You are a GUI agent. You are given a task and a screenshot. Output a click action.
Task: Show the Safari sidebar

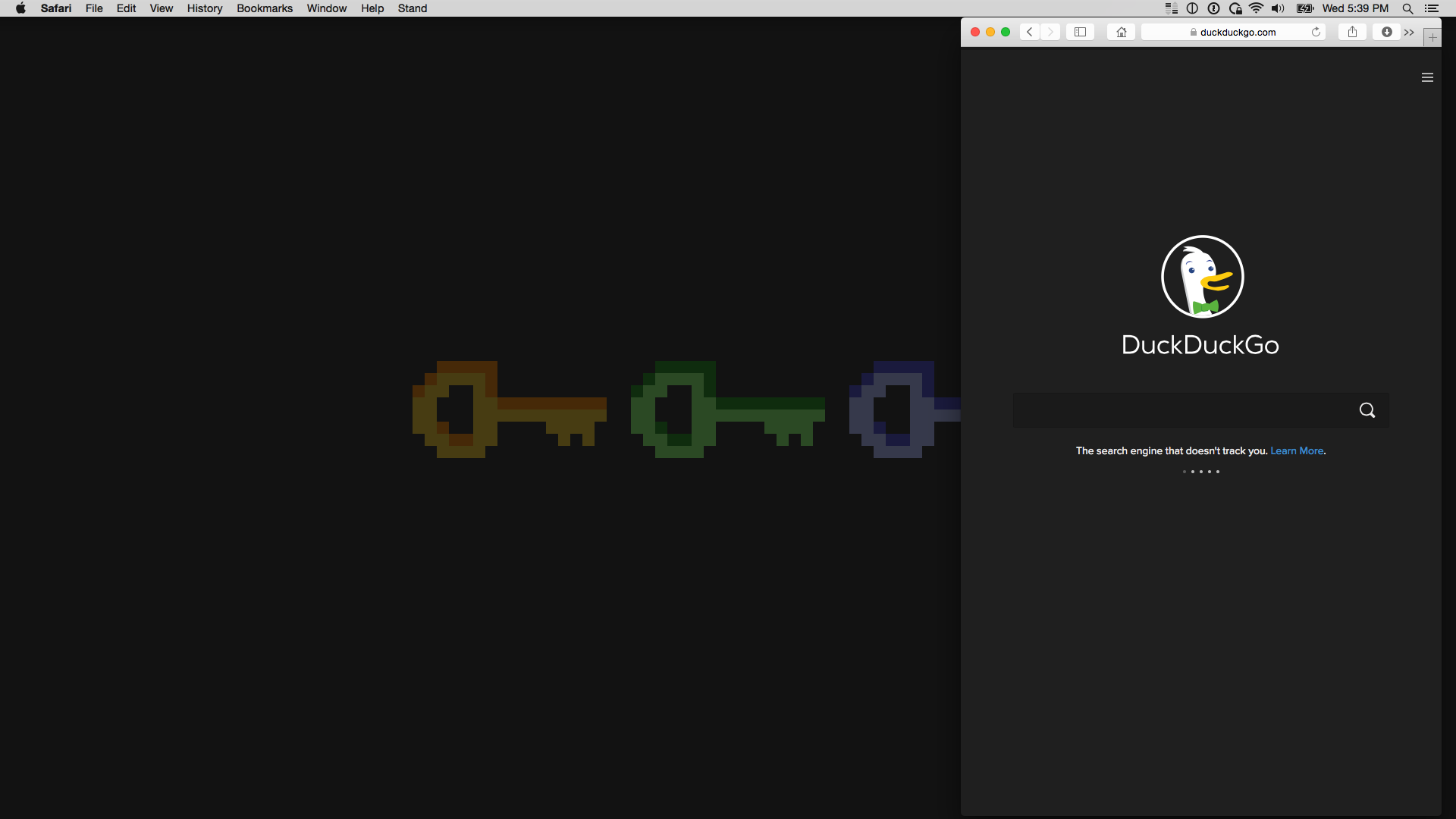click(x=1080, y=32)
